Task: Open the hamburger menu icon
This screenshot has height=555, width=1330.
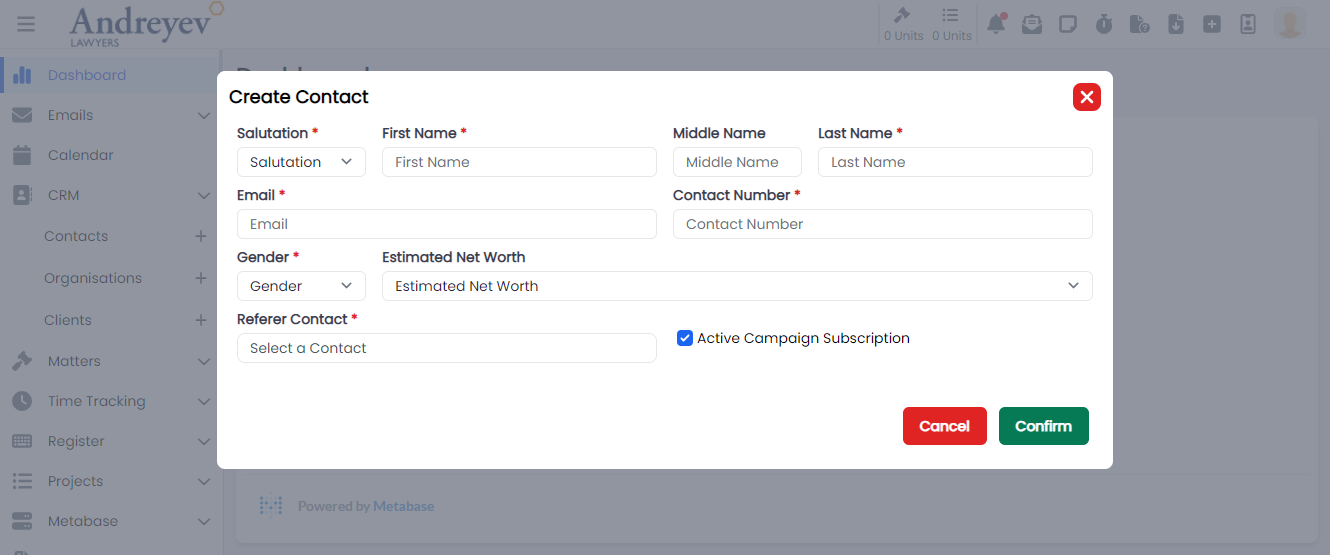Action: point(26,24)
